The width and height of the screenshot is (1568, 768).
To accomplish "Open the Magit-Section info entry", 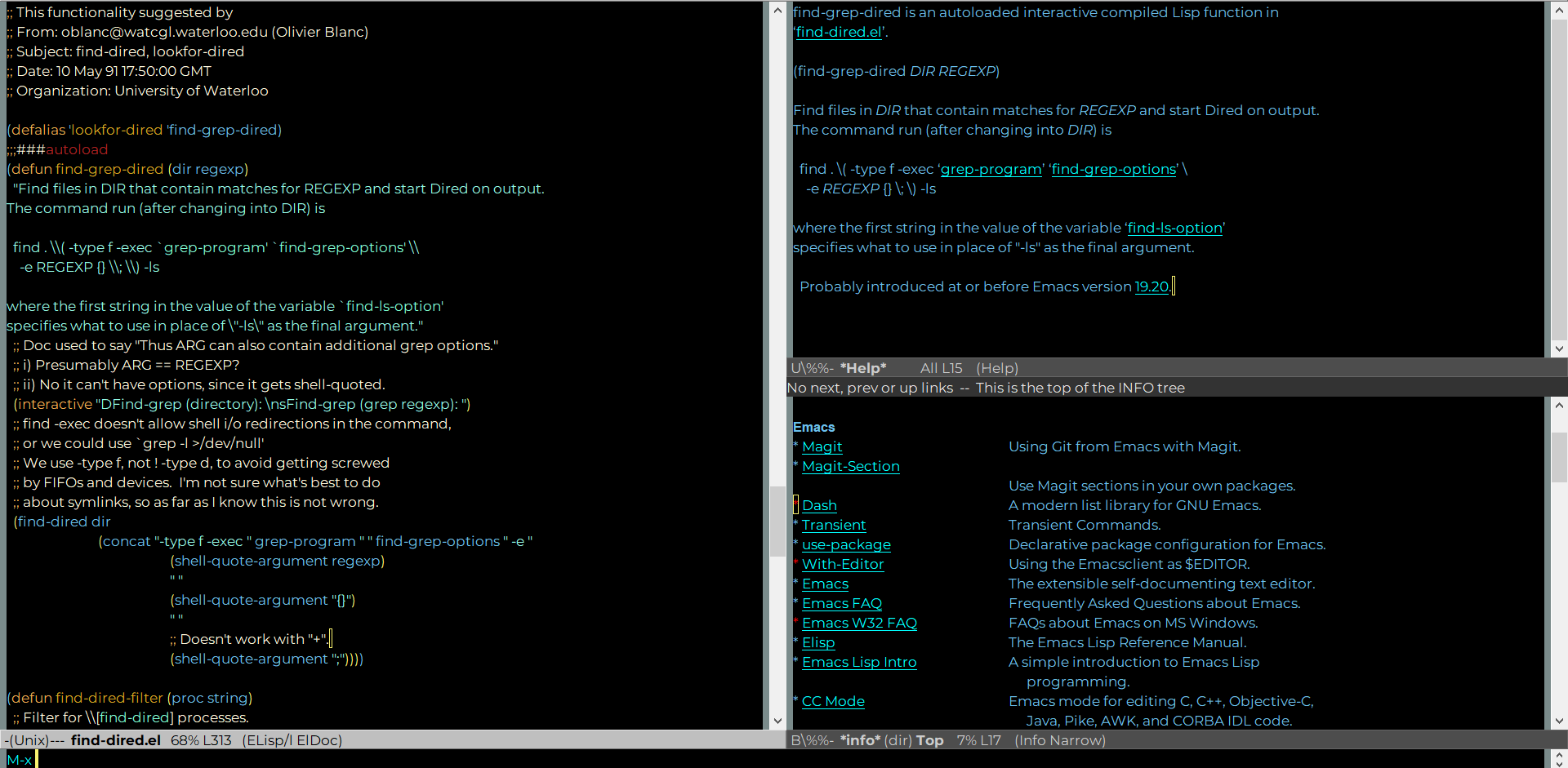I will tap(850, 466).
